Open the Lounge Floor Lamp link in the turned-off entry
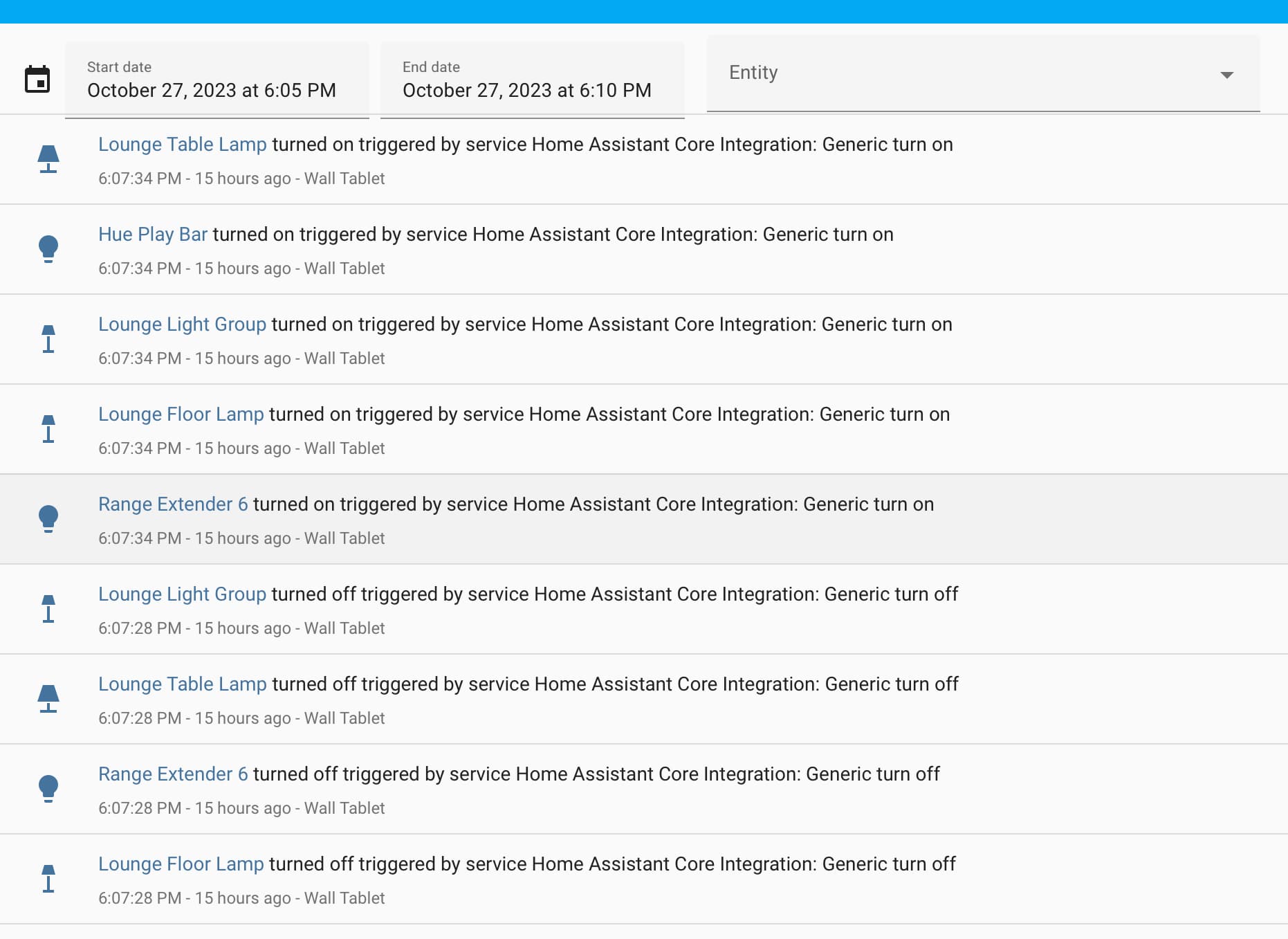The image size is (1288, 939). point(181,864)
